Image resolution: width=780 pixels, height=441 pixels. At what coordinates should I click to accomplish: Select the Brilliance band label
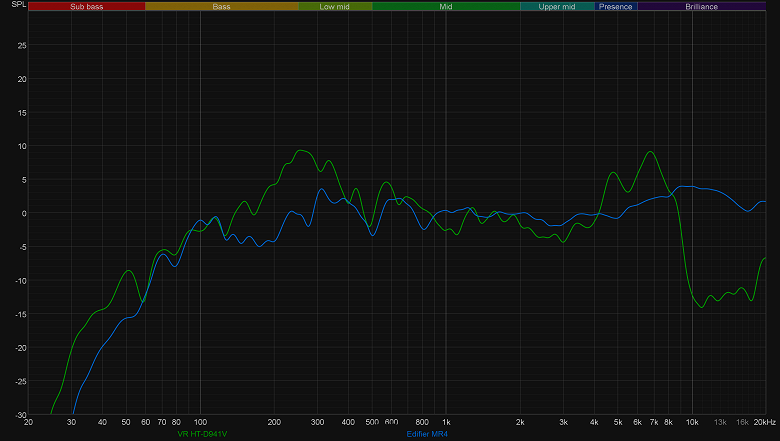[x=701, y=6]
